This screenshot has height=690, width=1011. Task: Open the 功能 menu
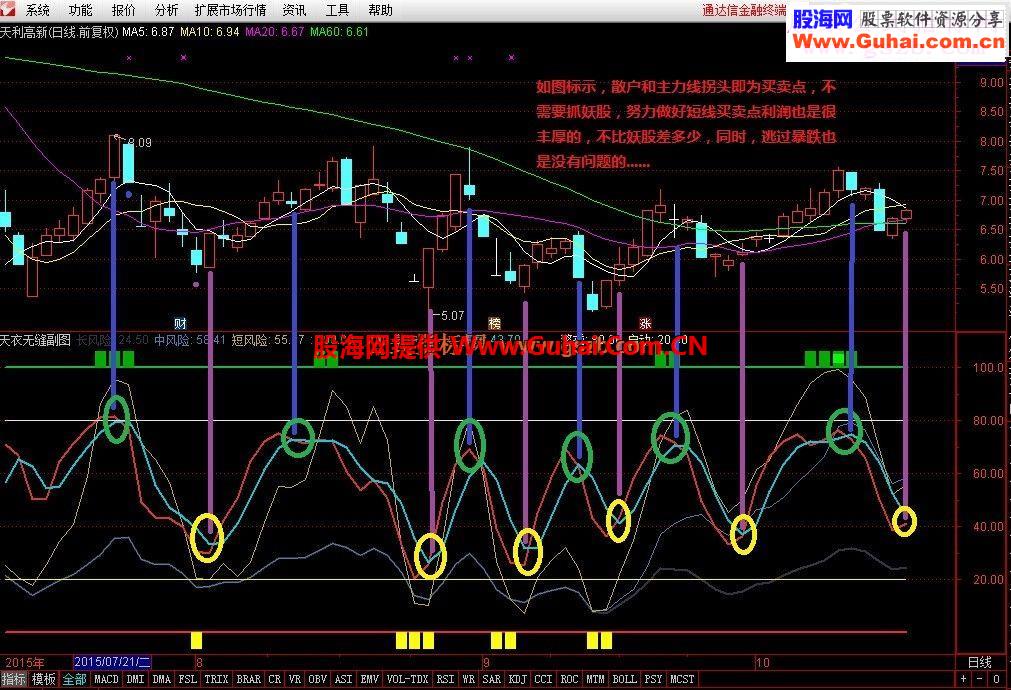(81, 10)
